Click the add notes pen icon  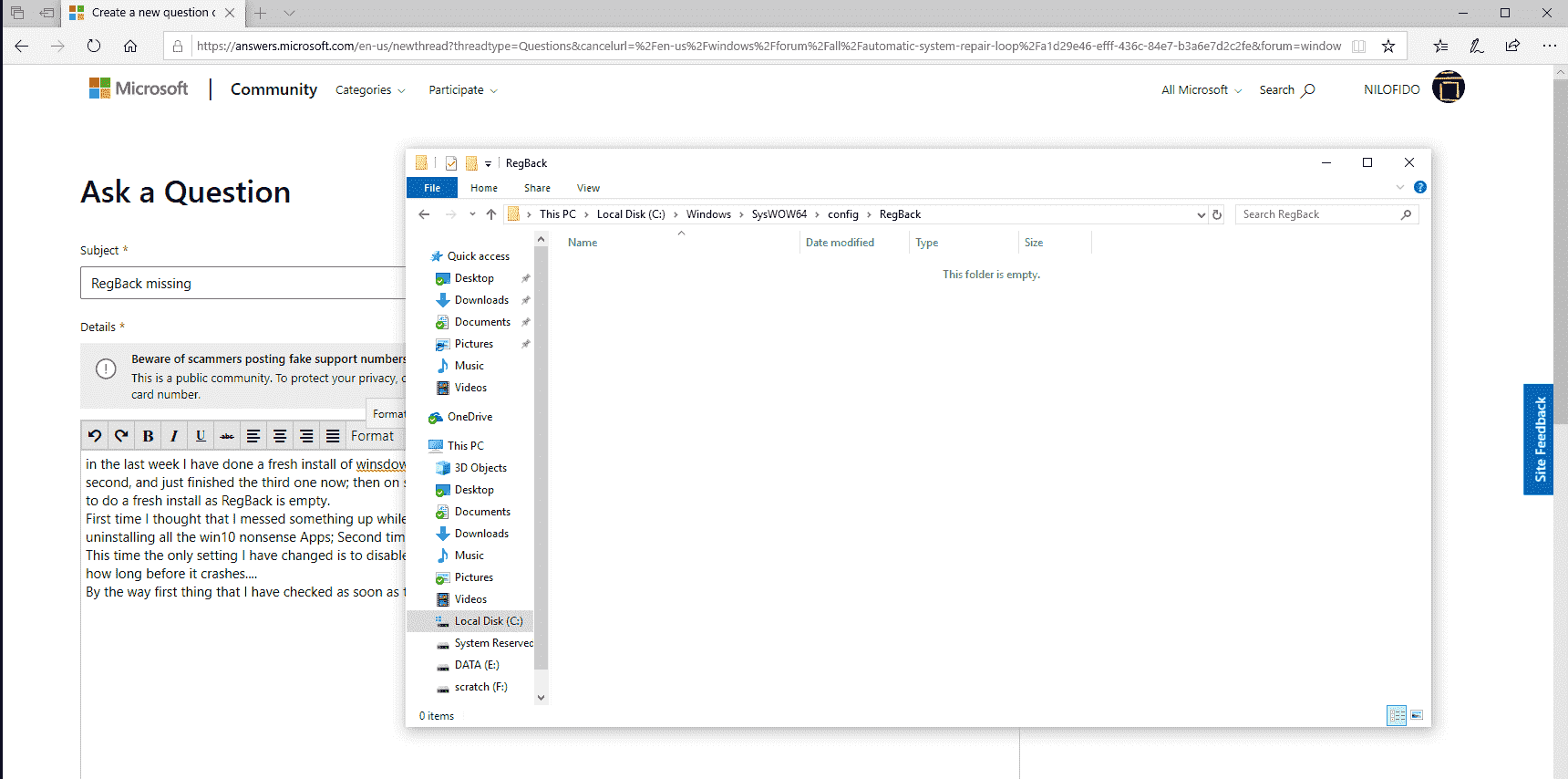pos(1477,46)
